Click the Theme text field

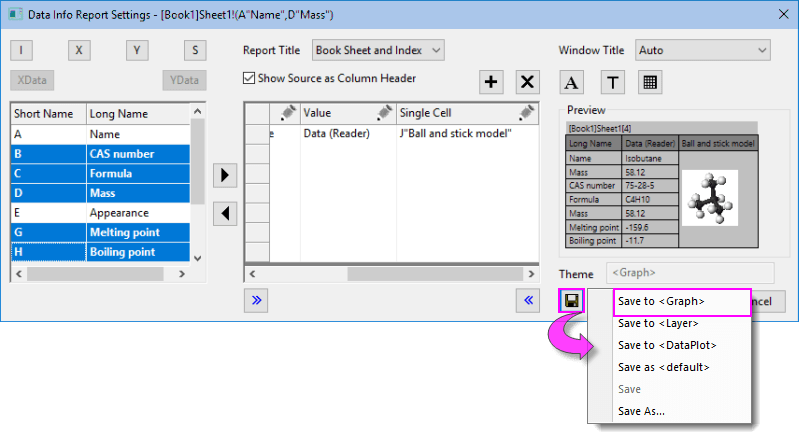(x=690, y=273)
